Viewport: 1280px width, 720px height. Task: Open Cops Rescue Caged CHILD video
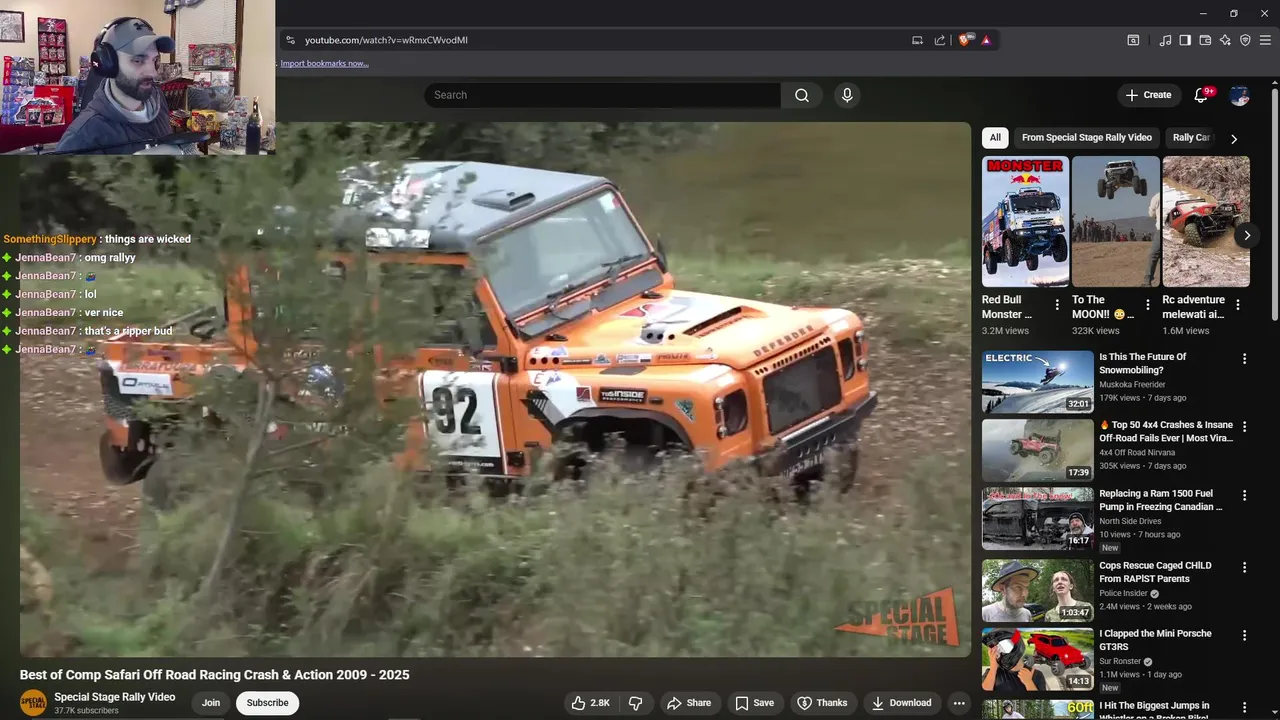tap(1038, 590)
